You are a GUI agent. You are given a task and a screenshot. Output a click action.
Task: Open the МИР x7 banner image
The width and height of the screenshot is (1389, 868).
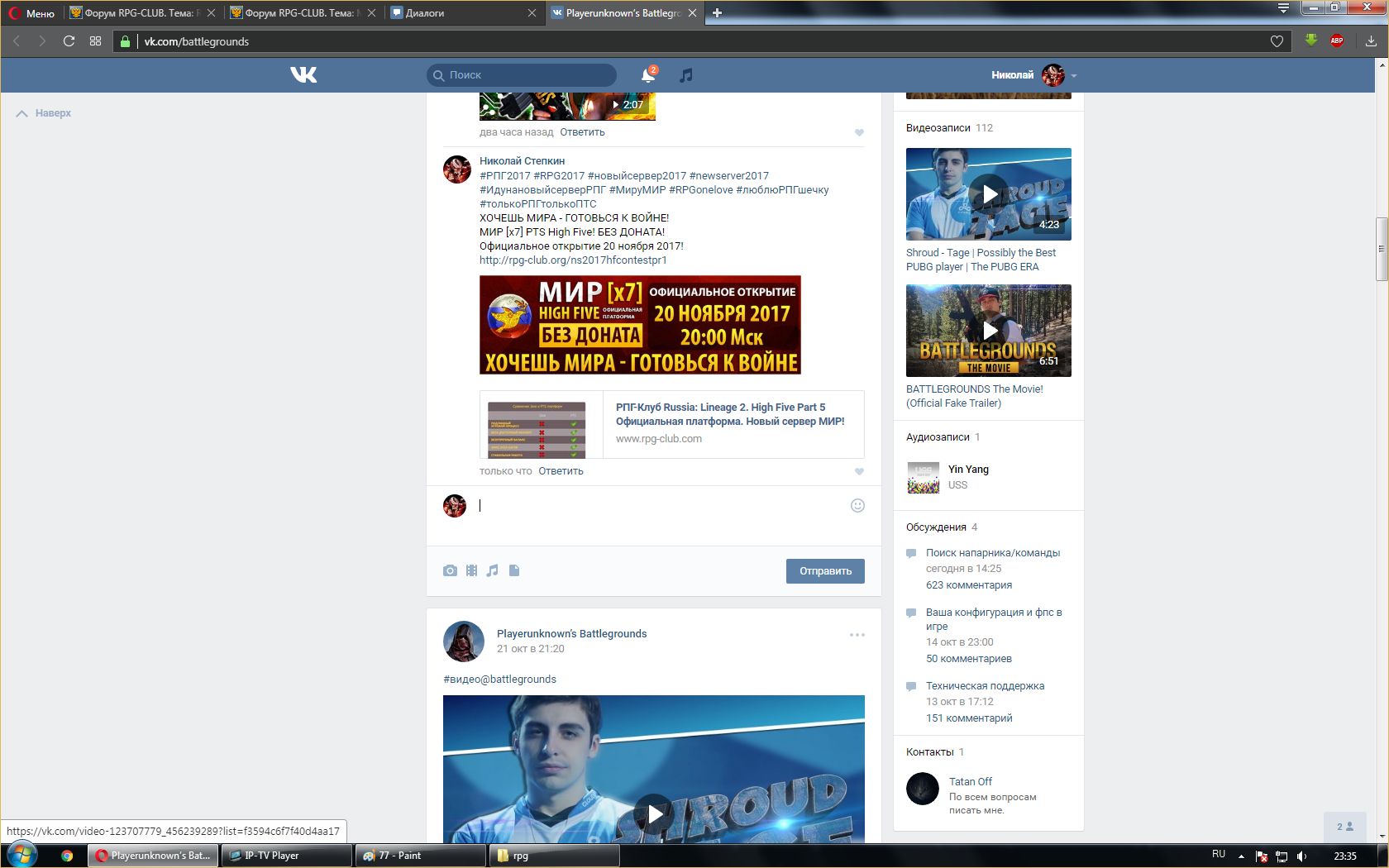click(640, 325)
